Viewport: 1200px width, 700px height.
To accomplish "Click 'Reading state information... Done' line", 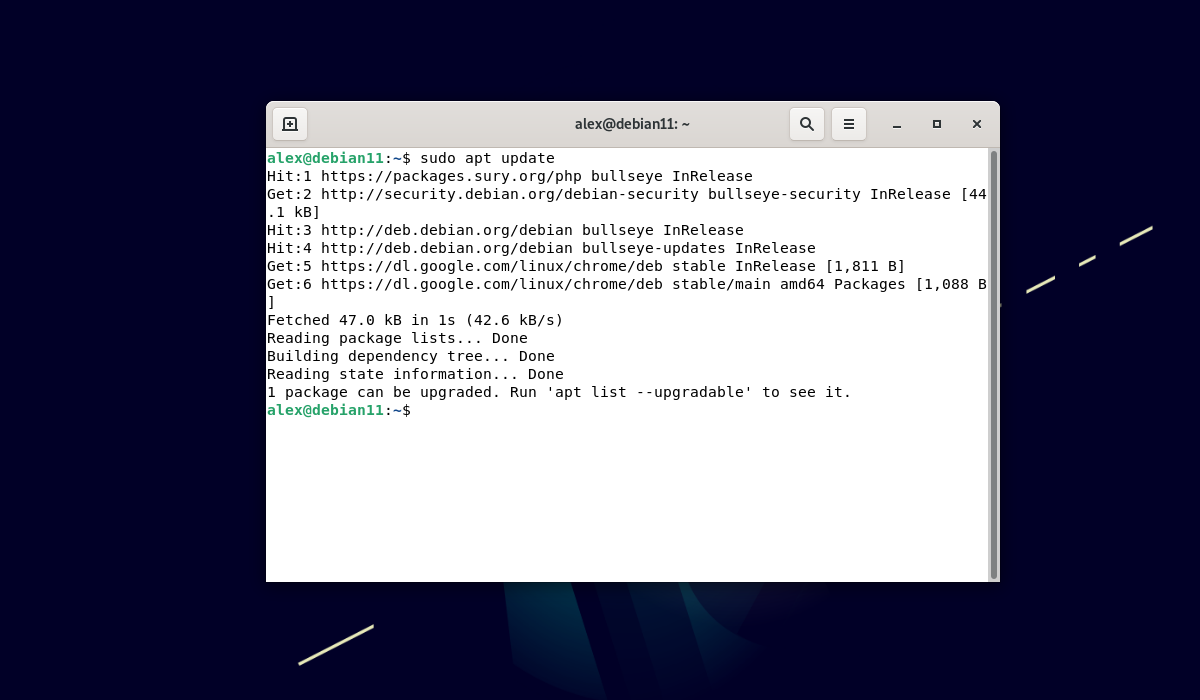I will [415, 374].
